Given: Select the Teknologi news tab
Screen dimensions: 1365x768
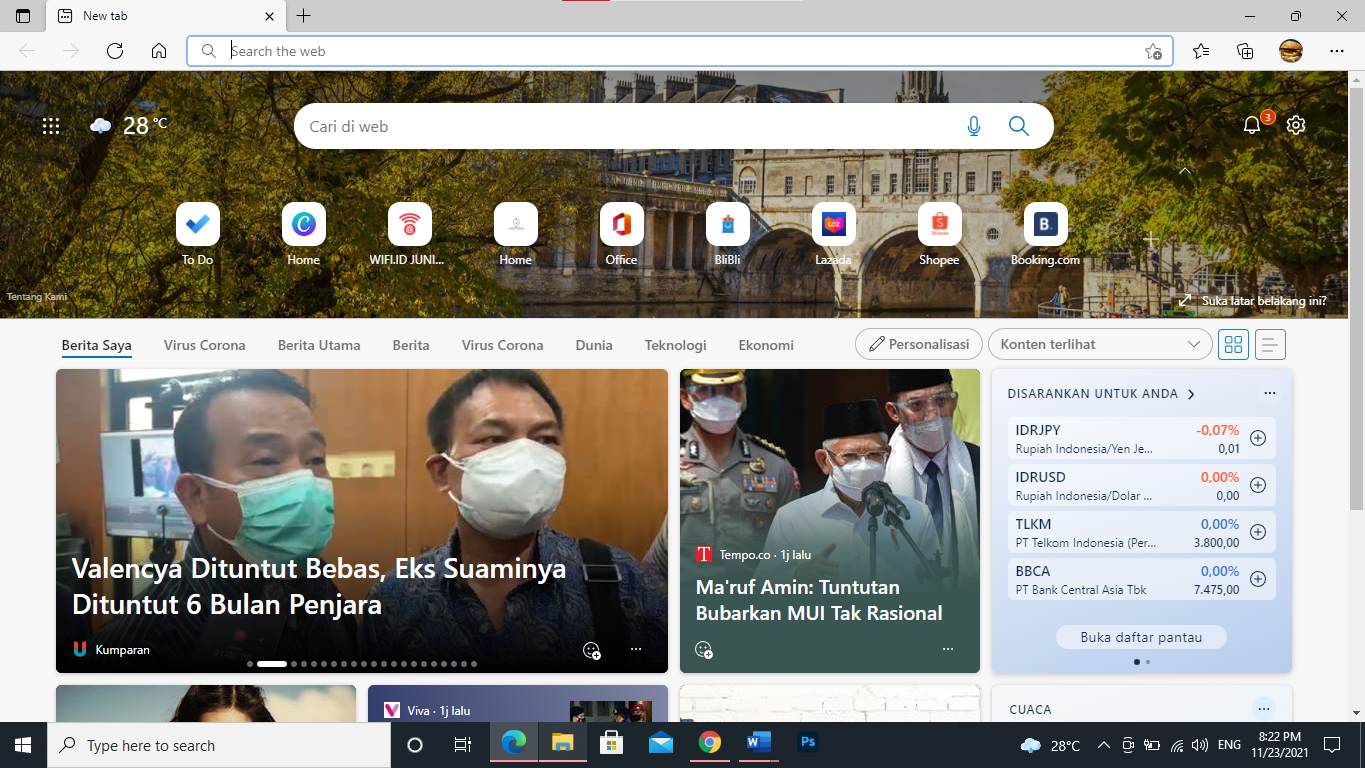Looking at the screenshot, I should 675,345.
